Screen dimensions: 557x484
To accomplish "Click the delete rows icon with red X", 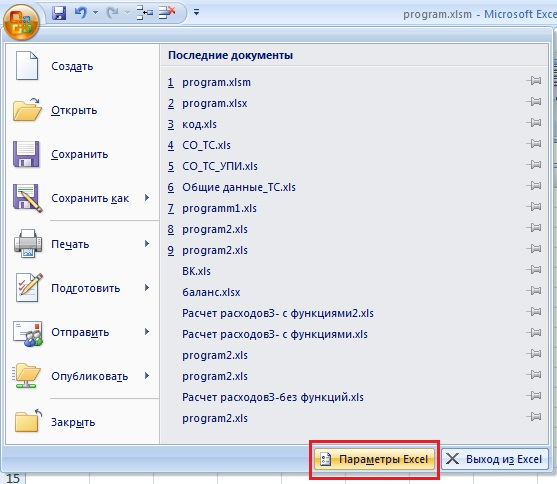I will click(x=167, y=13).
